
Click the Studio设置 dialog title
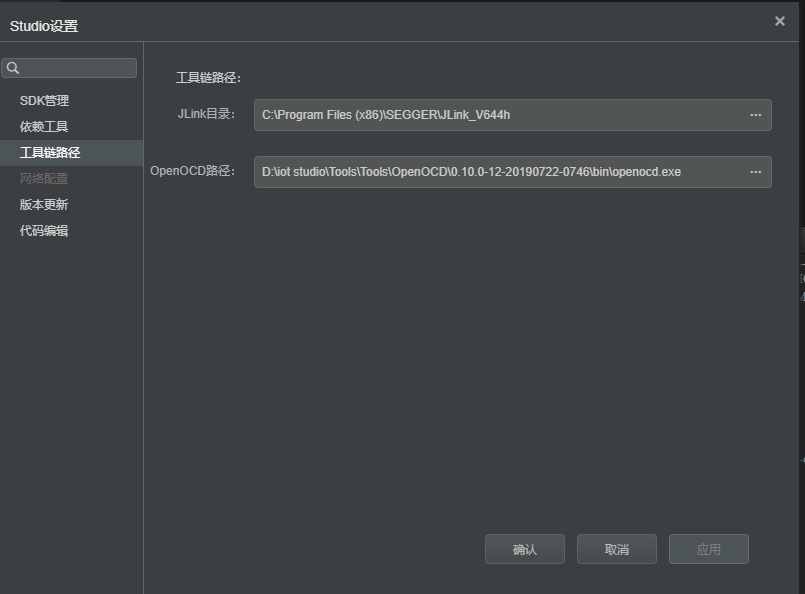coord(44,26)
